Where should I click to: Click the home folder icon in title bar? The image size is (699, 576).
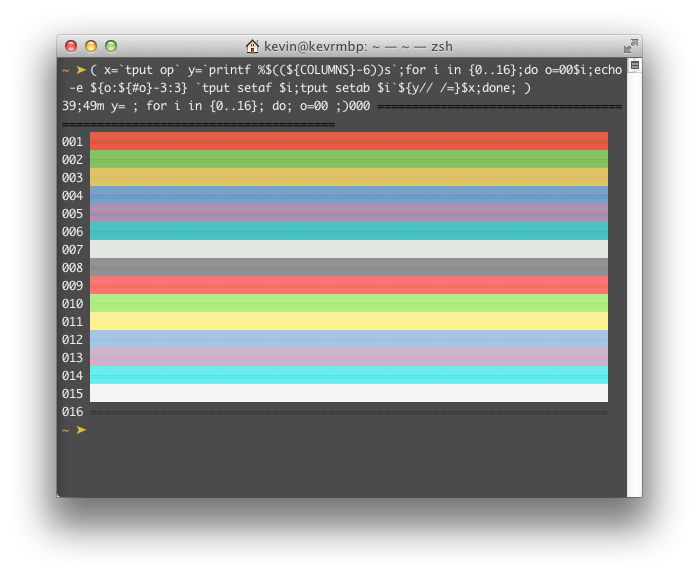click(x=252, y=46)
